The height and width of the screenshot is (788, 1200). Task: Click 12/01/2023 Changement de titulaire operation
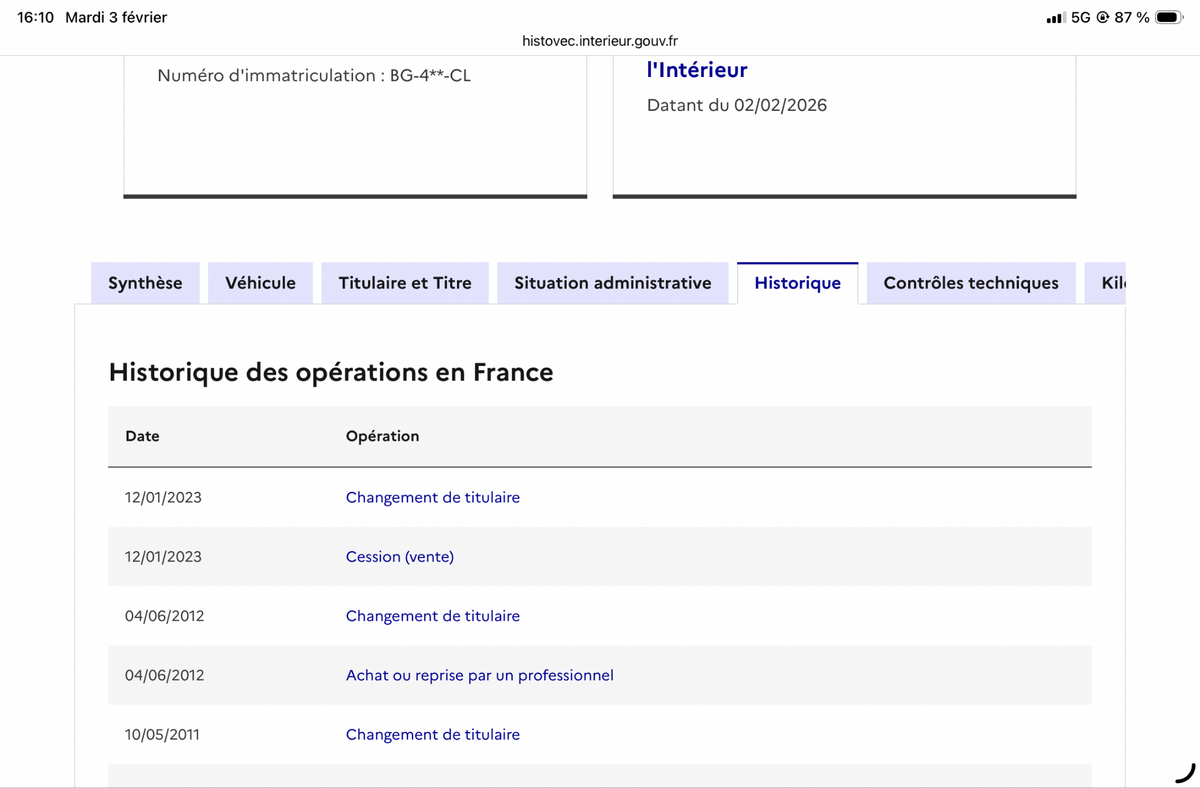433,497
